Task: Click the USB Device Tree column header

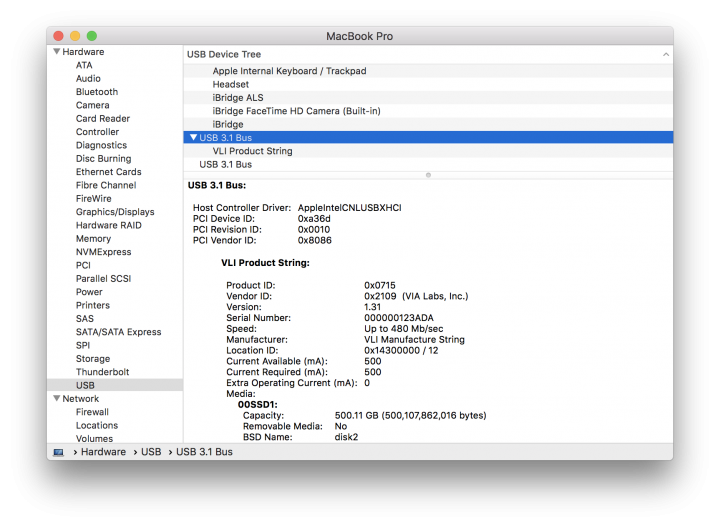Action: [x=428, y=54]
